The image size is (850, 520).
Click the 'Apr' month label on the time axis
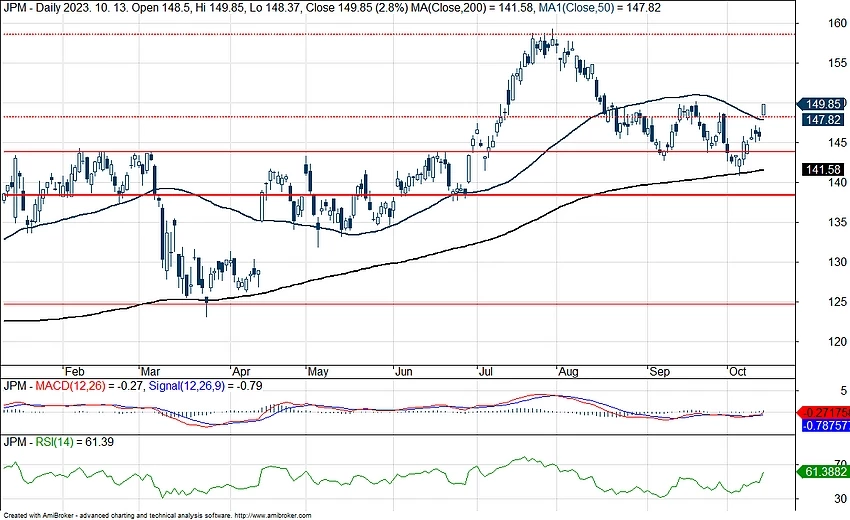click(x=241, y=371)
